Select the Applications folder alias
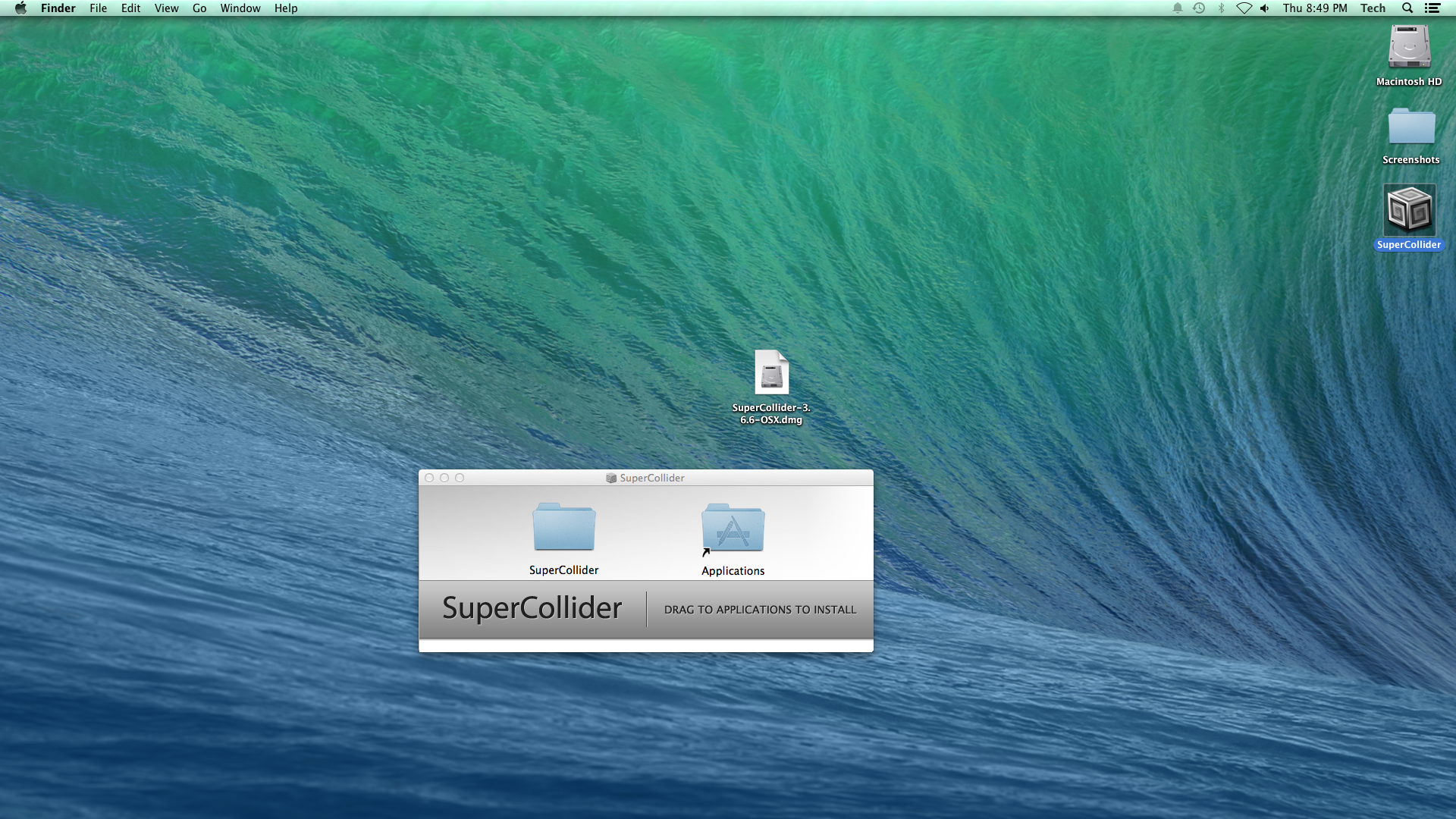Screen dimensions: 1456x819 click(733, 529)
